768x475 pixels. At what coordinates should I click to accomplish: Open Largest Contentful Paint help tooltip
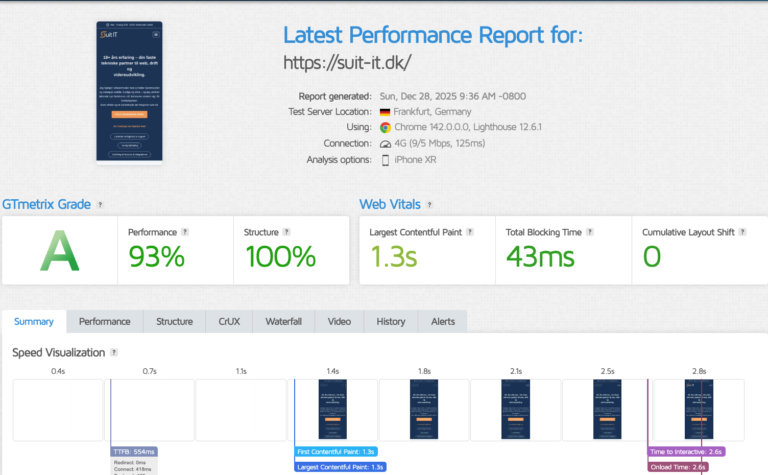pos(469,232)
